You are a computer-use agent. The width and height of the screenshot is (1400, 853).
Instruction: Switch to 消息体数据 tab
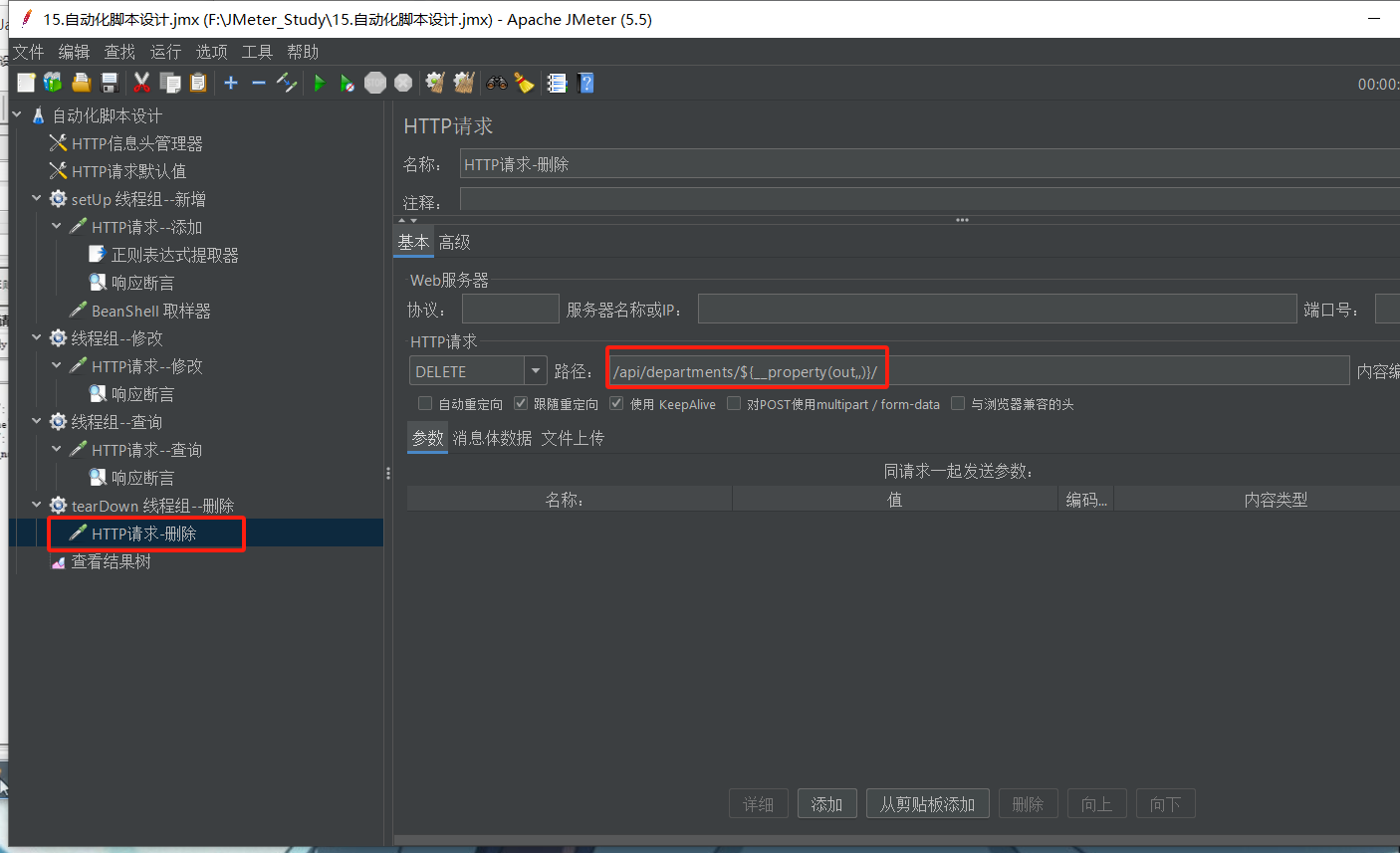pyautogui.click(x=492, y=438)
